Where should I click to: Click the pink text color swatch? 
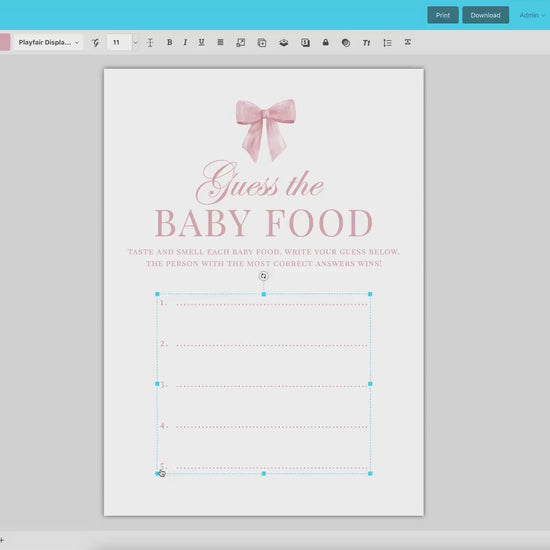[5, 42]
